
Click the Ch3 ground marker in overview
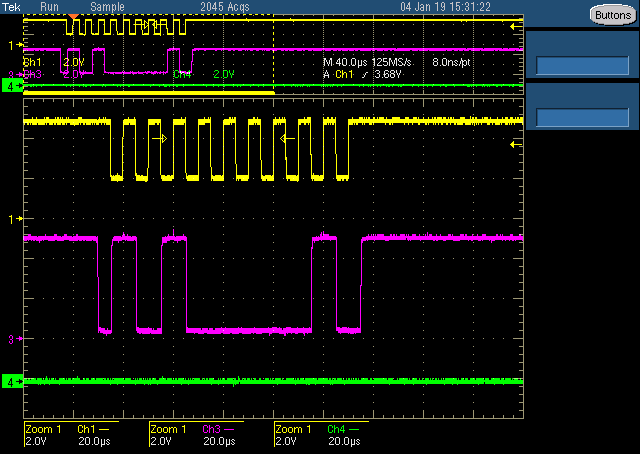[x=16, y=75]
